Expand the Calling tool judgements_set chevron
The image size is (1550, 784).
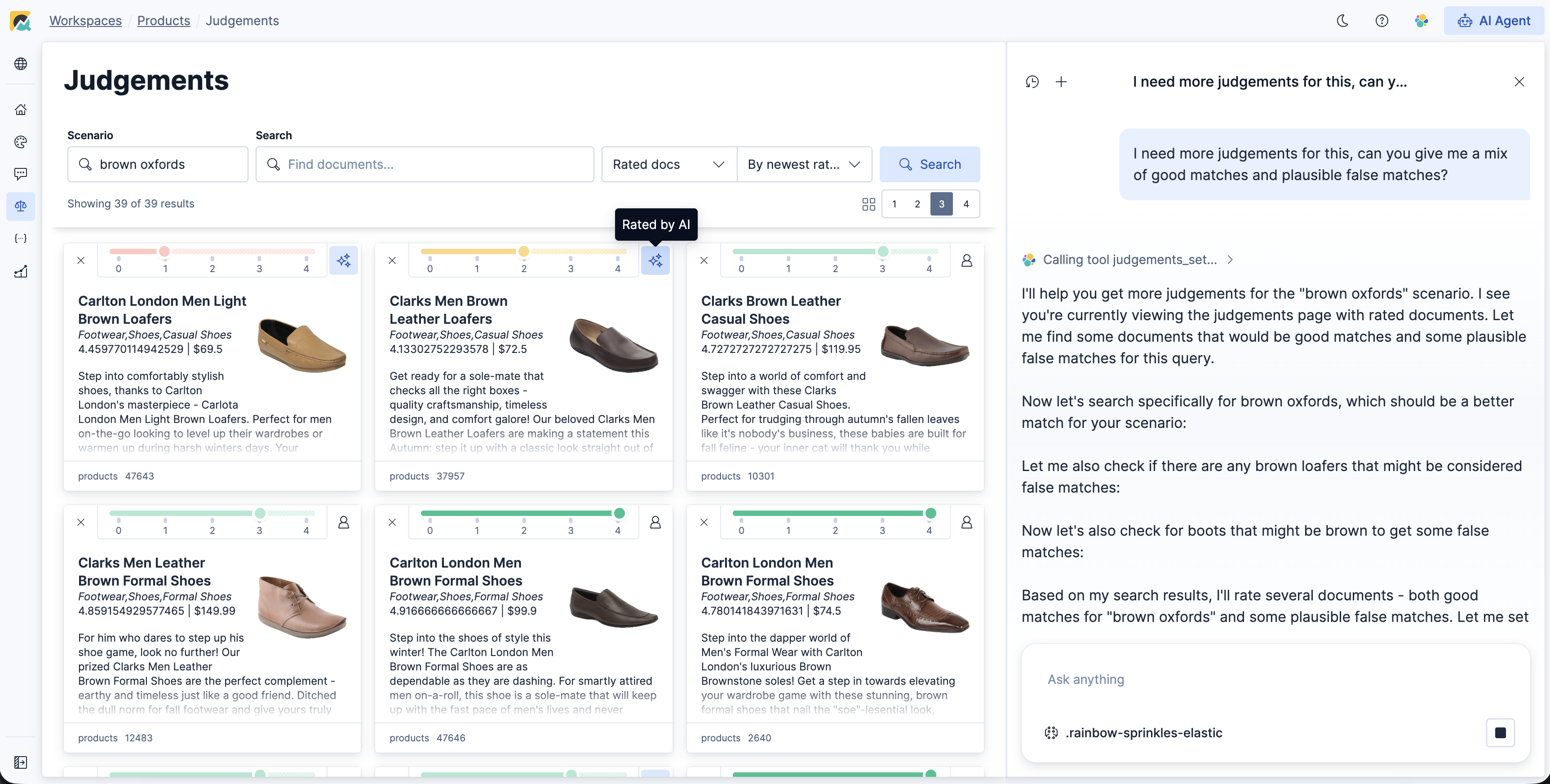(1231, 260)
